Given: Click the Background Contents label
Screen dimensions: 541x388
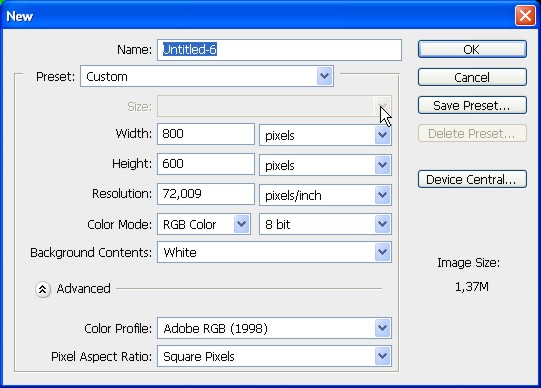Looking at the screenshot, I should coord(91,253).
